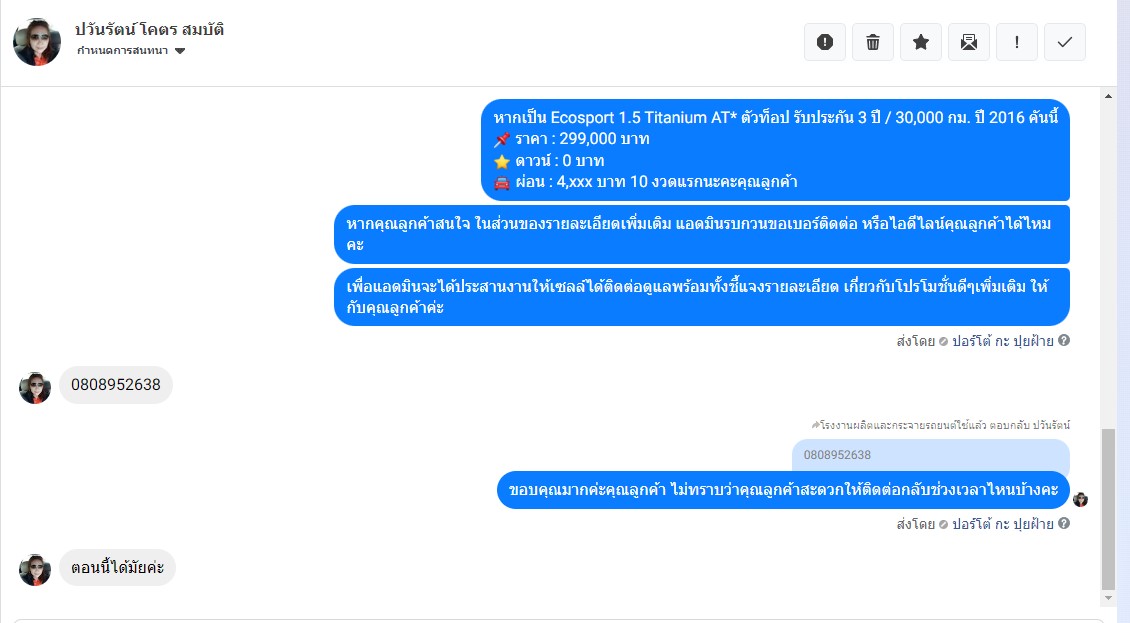1130x623 pixels.
Task: Delete conversation using the trash icon
Action: (x=873, y=42)
